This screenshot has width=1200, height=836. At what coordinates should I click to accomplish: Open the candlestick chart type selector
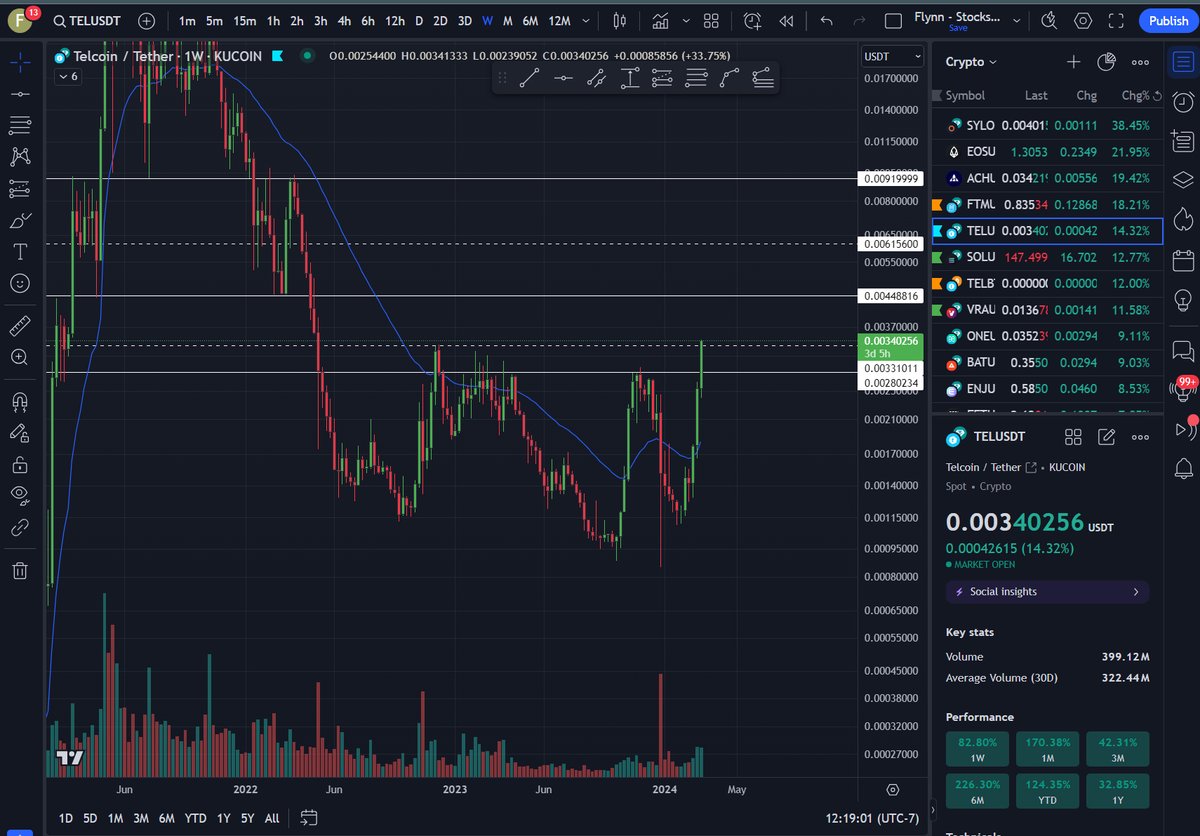tap(619, 21)
